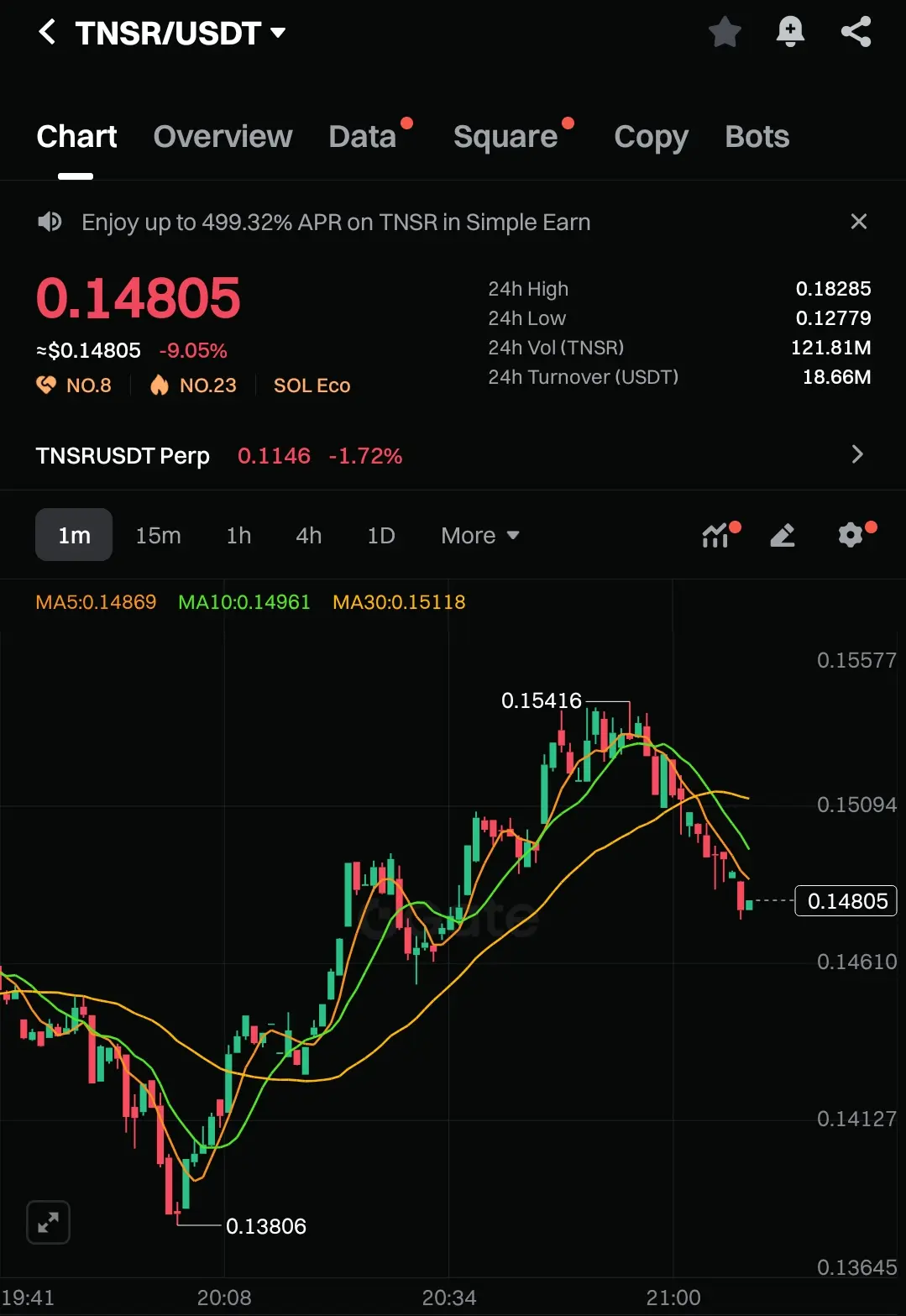Tap the 20:08 time axis label
The height and width of the screenshot is (1316, 906).
tap(224, 1298)
